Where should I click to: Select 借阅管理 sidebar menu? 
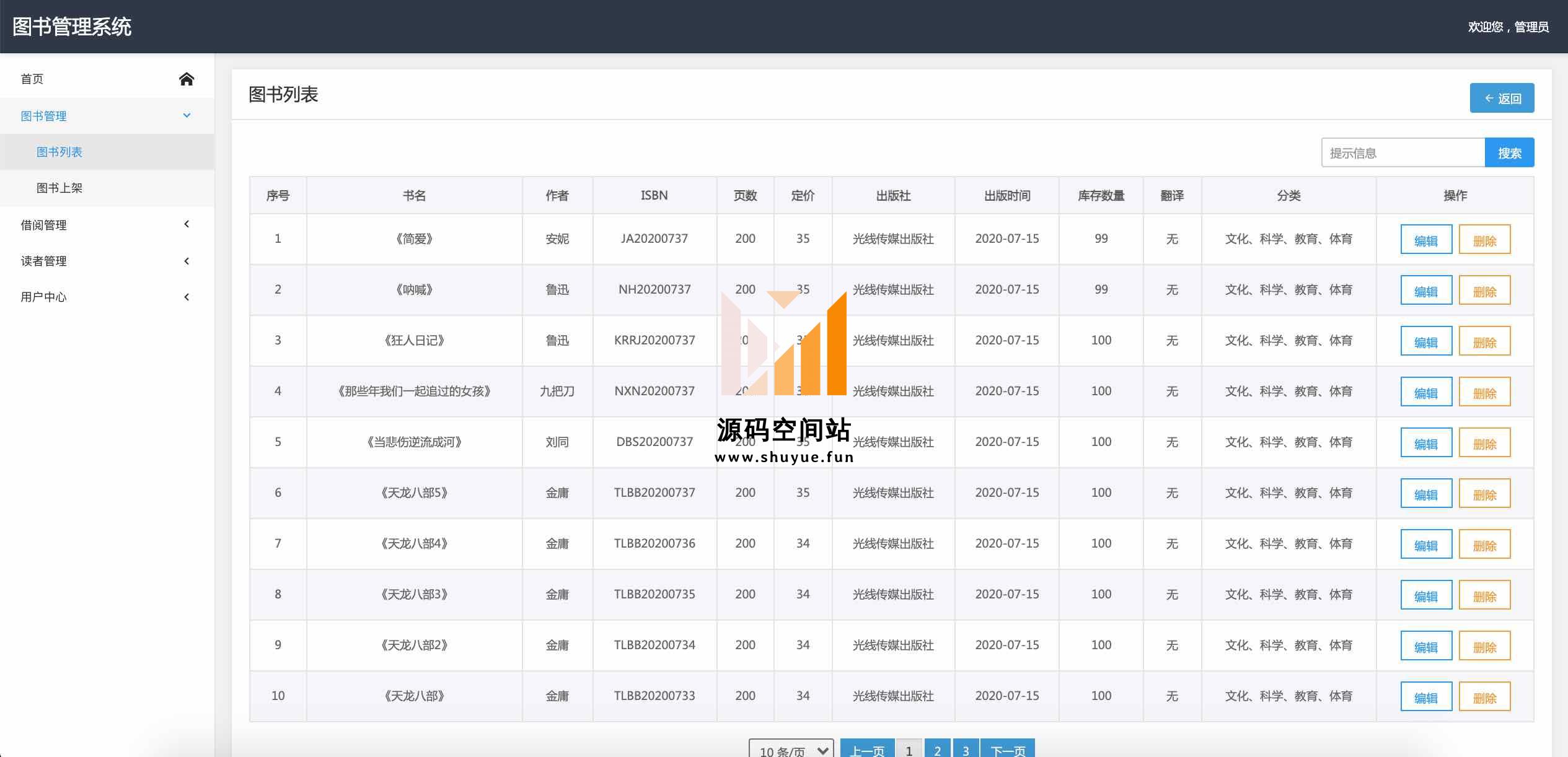(107, 225)
